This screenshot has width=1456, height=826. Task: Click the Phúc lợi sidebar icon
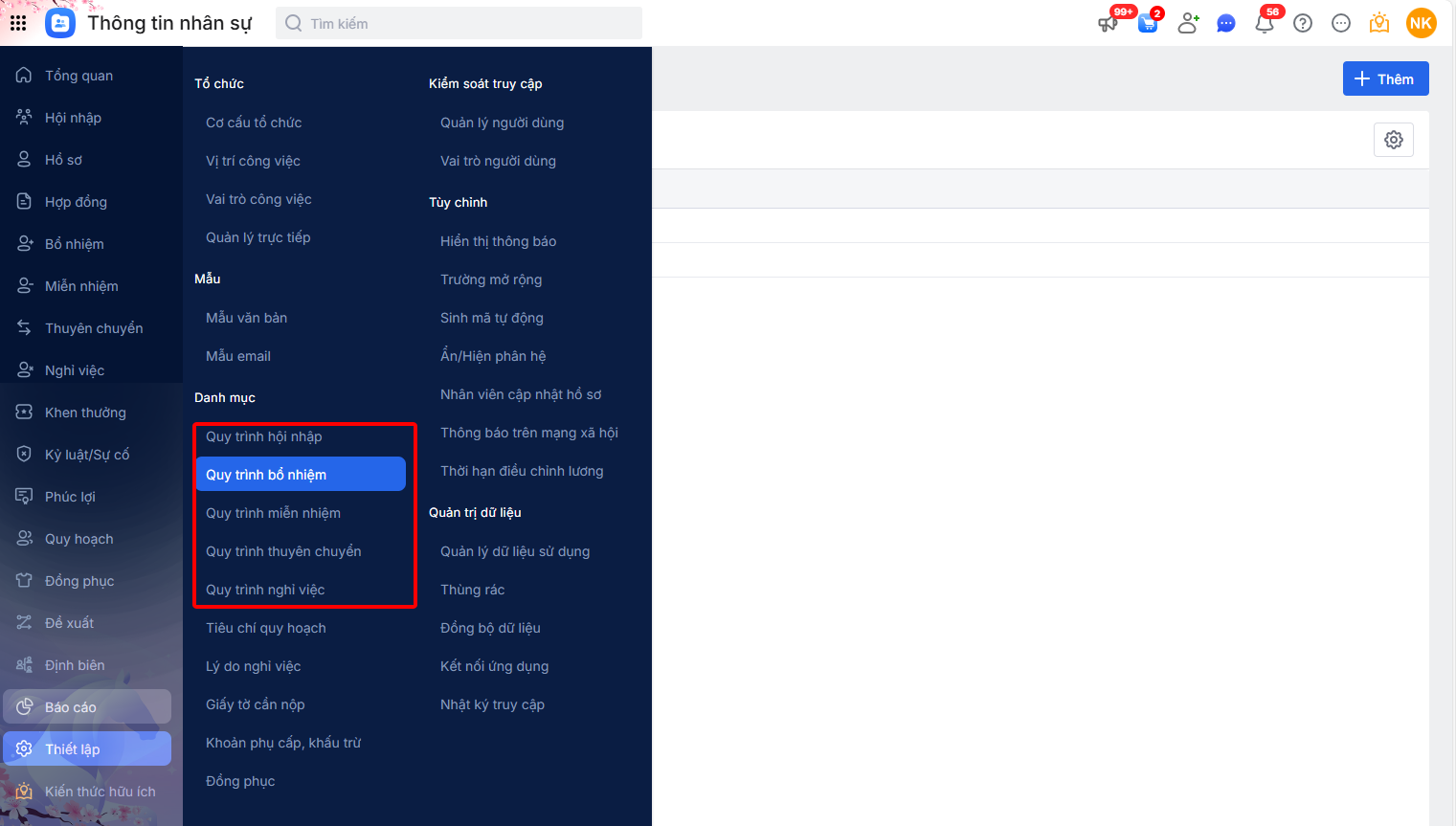[24, 497]
